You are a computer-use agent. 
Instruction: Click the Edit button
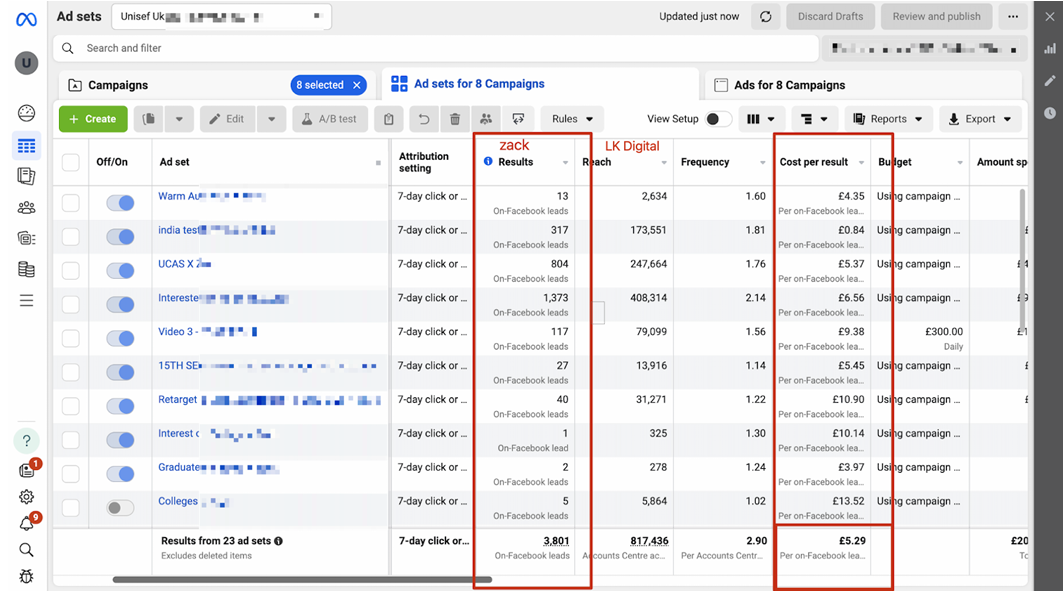pos(228,119)
